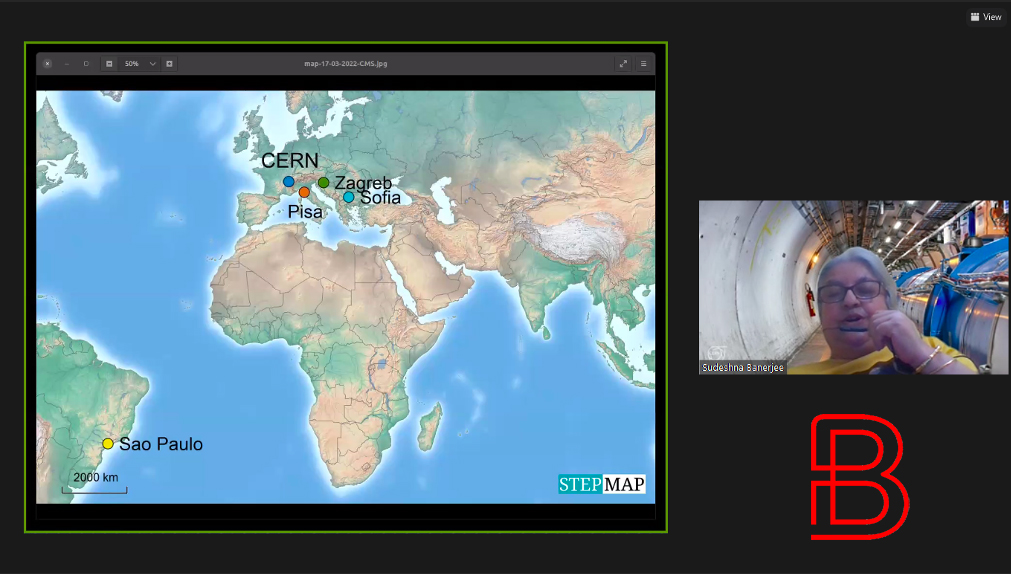Screen dimensions: 1011x574
Task: Click the Sudeshna Banerjee name label
Action: (x=743, y=368)
